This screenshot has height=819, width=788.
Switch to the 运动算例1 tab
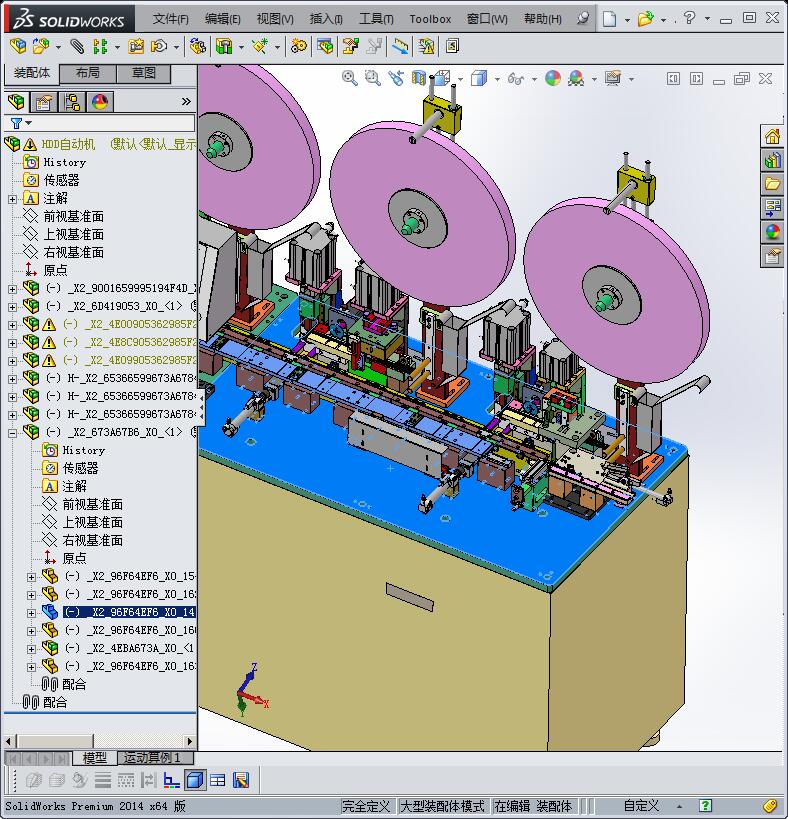156,757
